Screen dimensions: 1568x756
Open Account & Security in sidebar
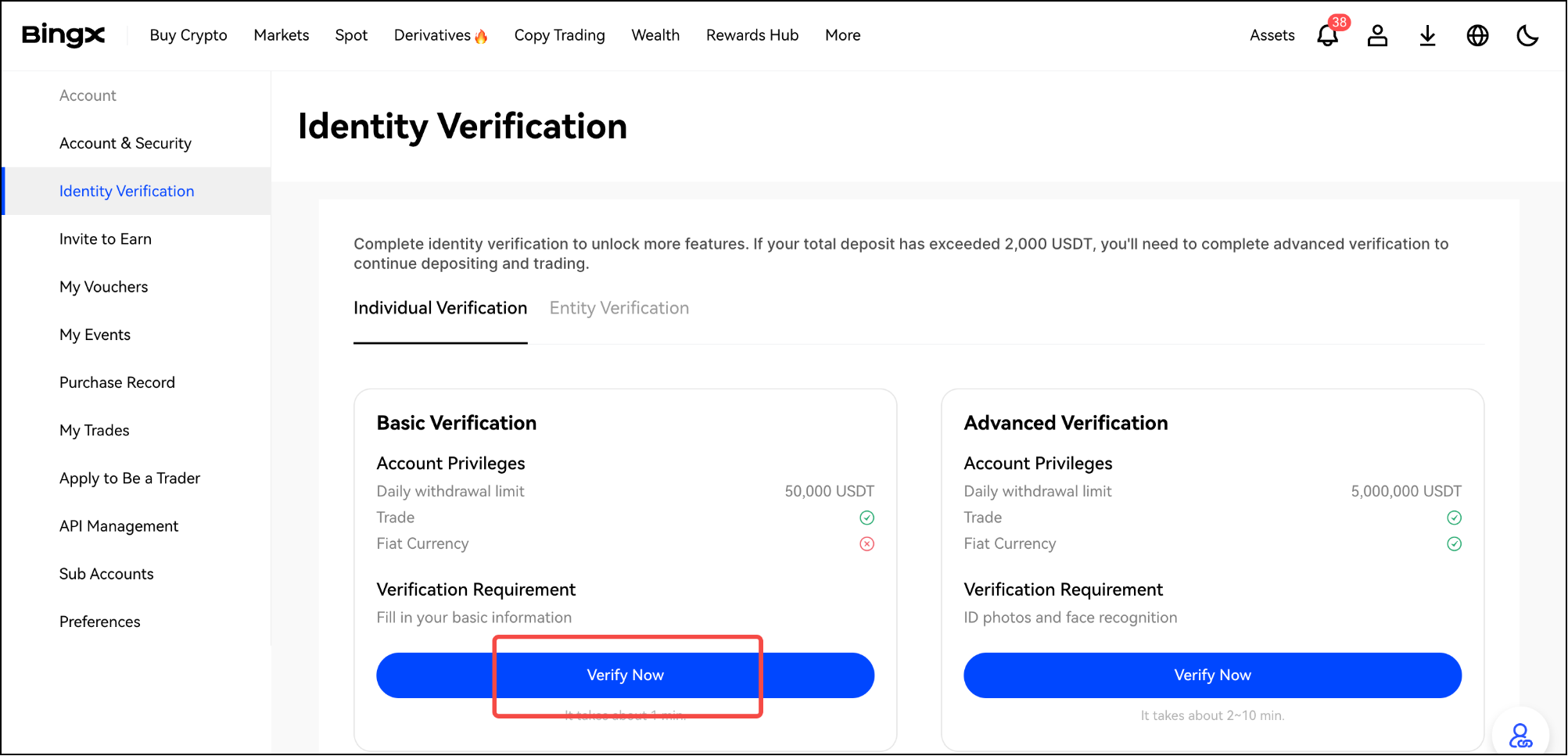125,143
